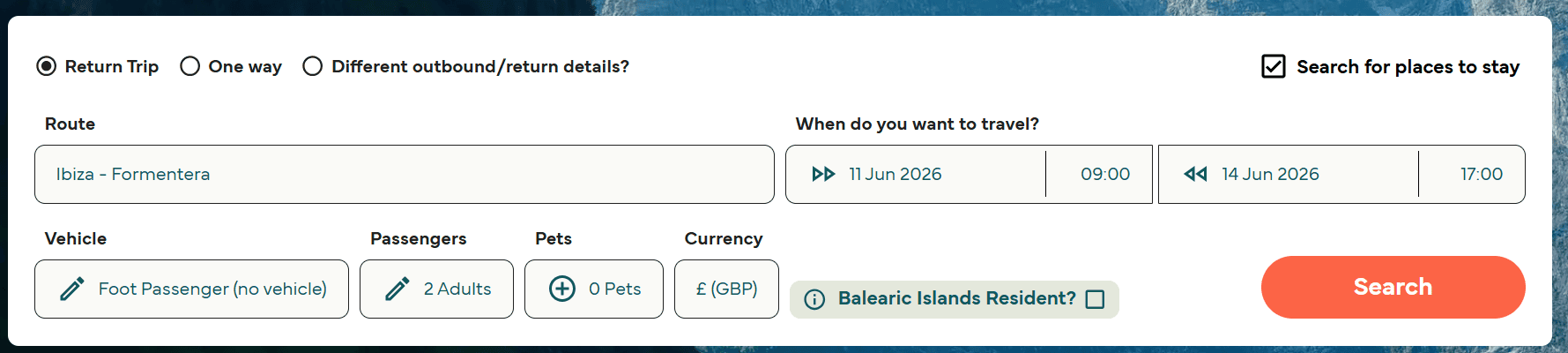Click the plus circle icon for Pets
This screenshot has width=1568, height=353.
point(562,289)
